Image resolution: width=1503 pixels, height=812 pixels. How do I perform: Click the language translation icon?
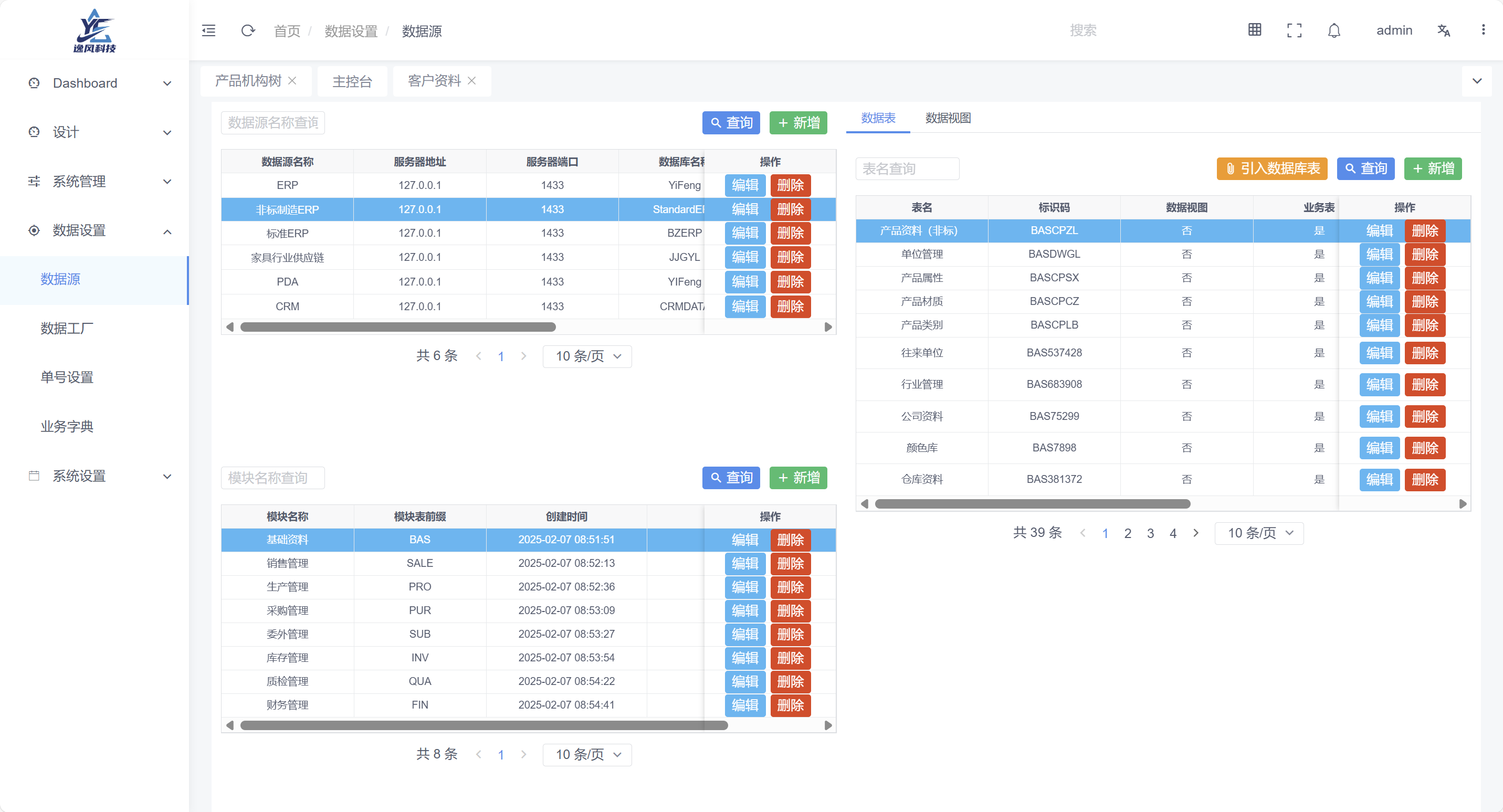tap(1444, 30)
